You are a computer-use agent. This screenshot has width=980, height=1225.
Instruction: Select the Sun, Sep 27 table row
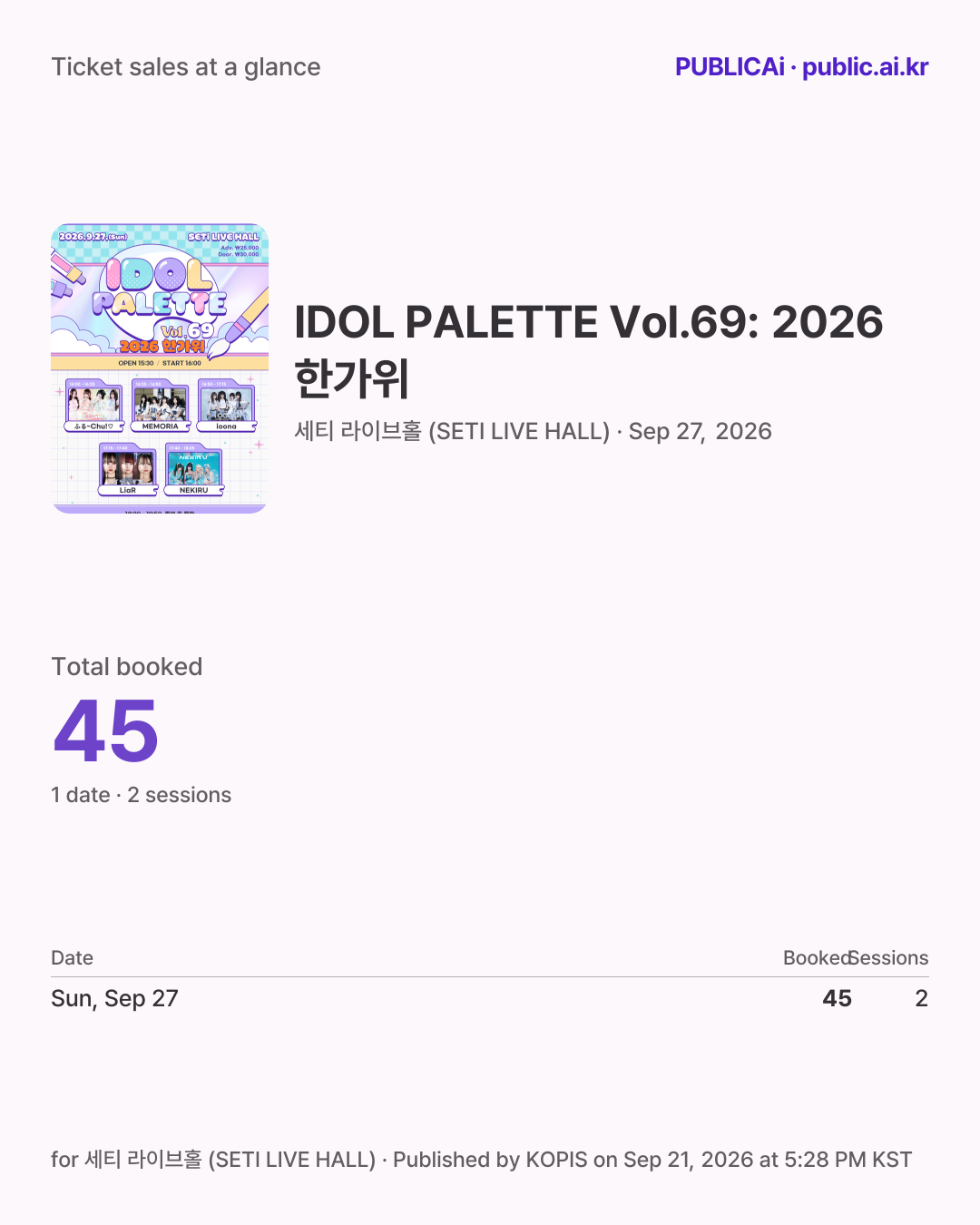[490, 998]
